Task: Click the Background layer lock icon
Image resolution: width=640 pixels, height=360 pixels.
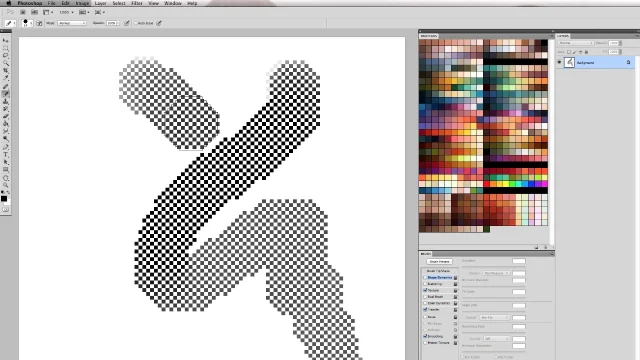Action: (628, 62)
